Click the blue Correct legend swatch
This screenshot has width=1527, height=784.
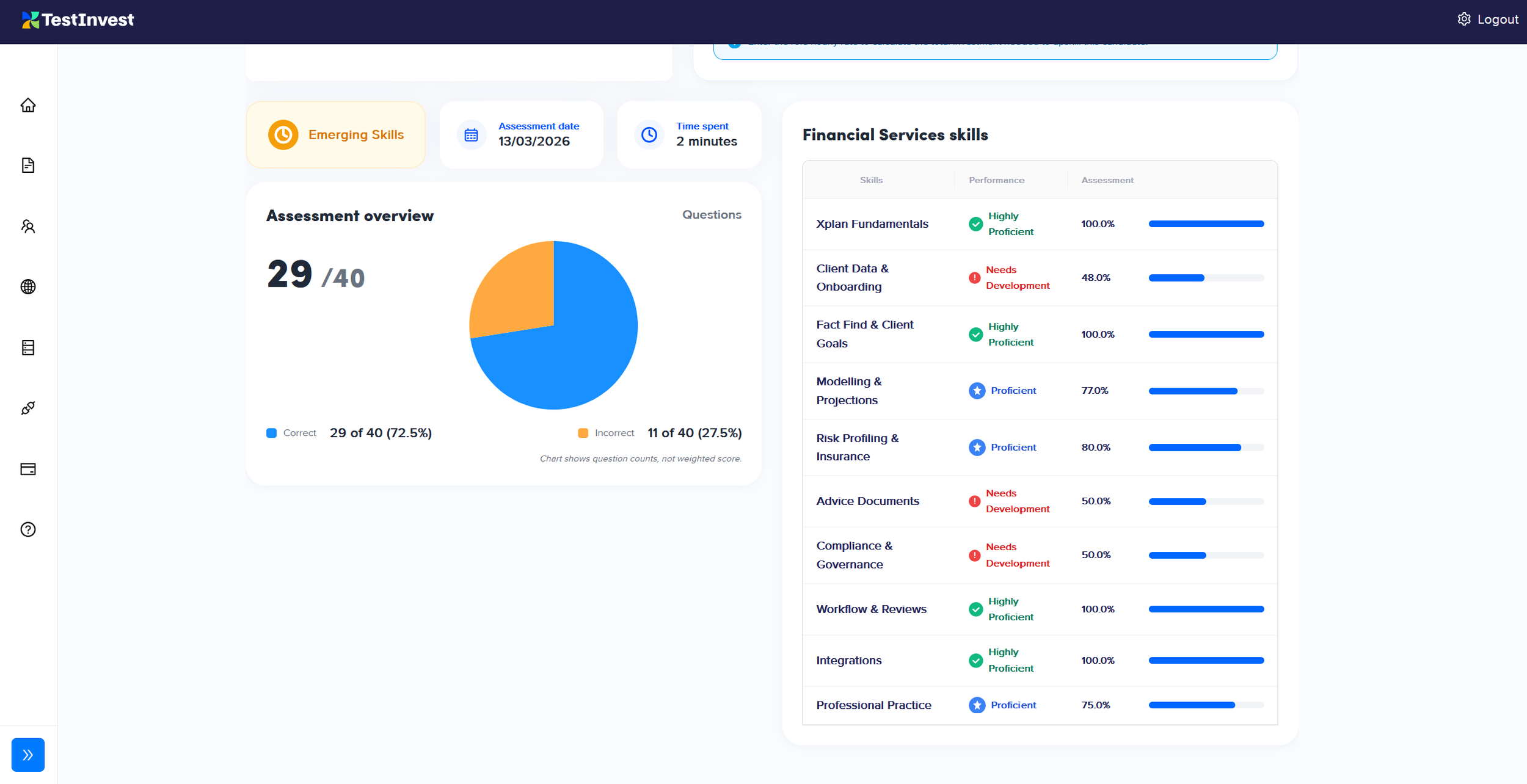coord(272,433)
